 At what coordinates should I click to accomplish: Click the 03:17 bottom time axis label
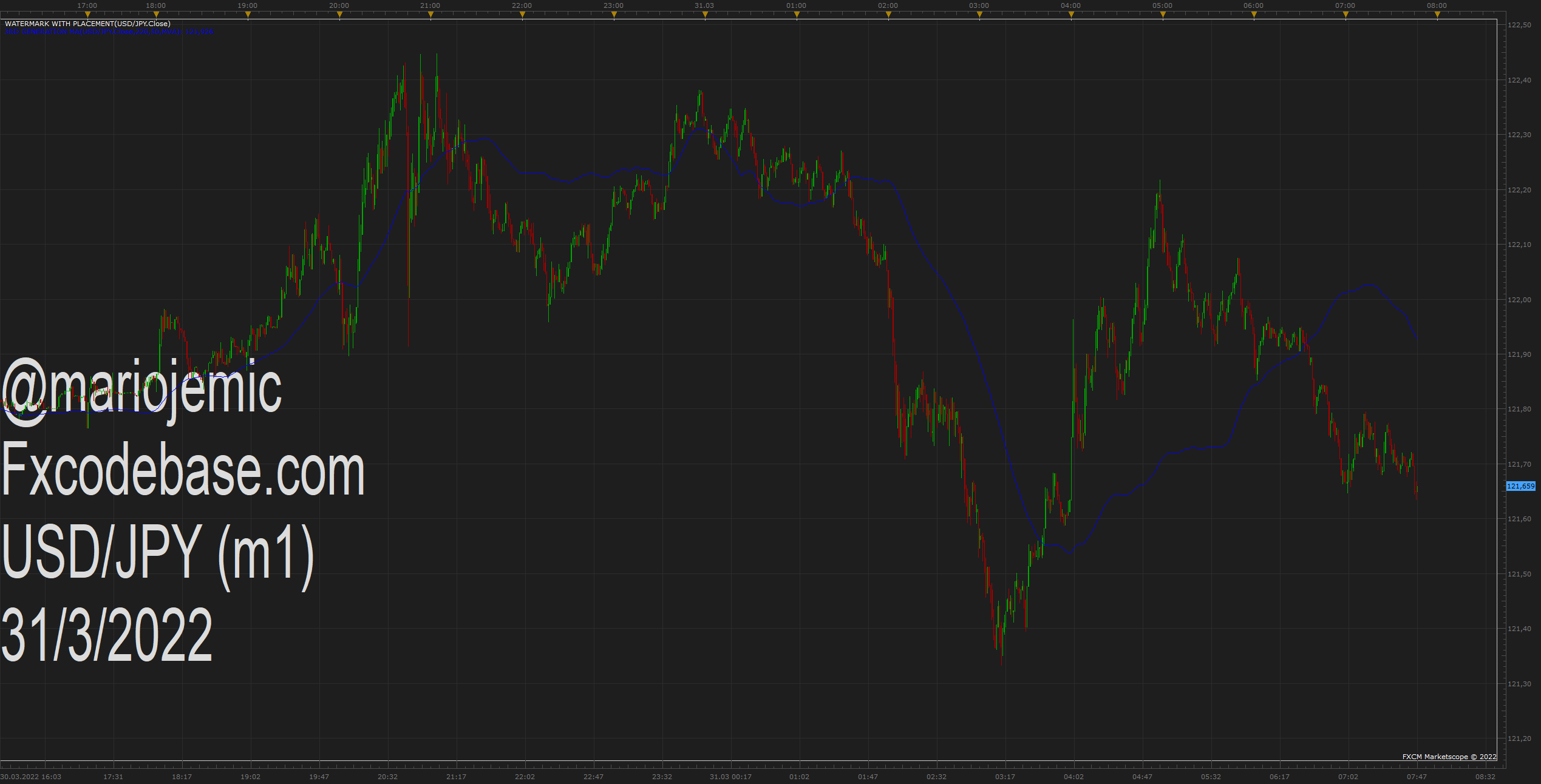point(1005,777)
